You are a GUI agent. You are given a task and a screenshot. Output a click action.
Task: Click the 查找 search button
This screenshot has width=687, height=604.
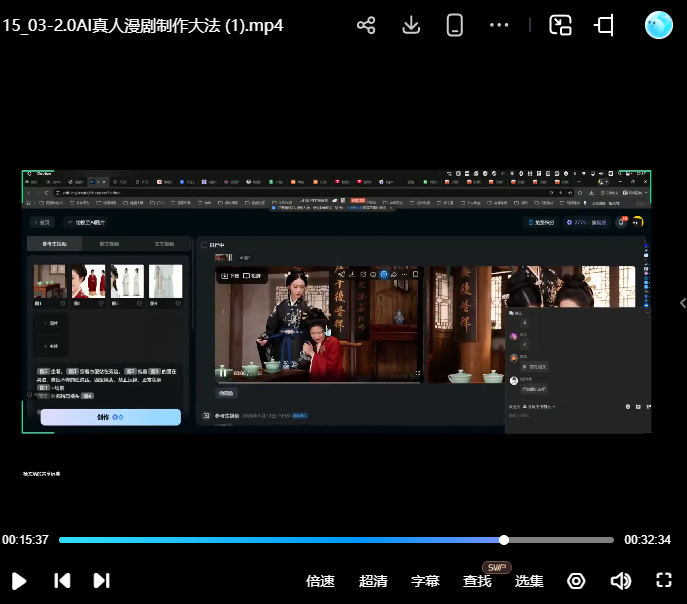477,581
